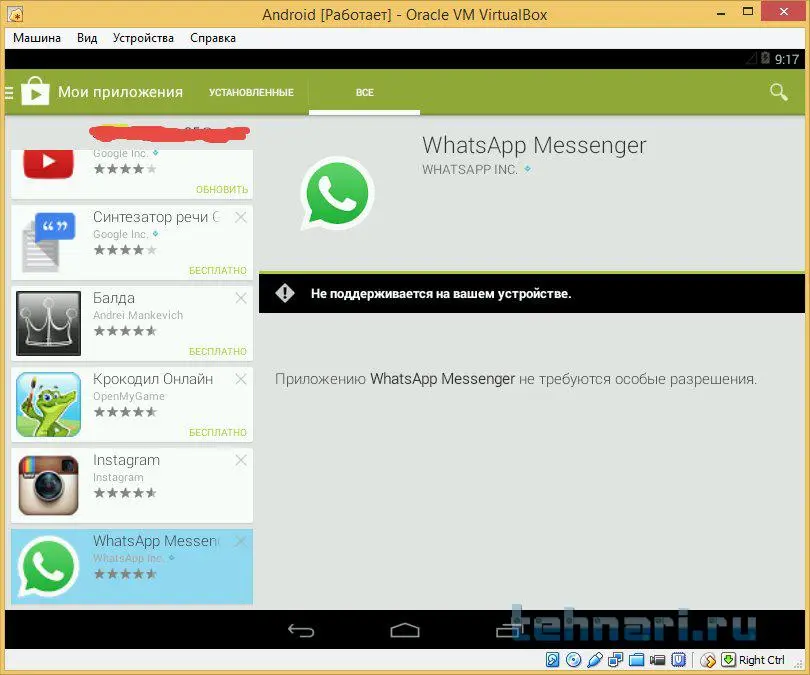Click БЕСПЛАТНО on Крокодил Онлайн card
Image resolution: width=810 pixels, height=675 pixels.
[218, 432]
